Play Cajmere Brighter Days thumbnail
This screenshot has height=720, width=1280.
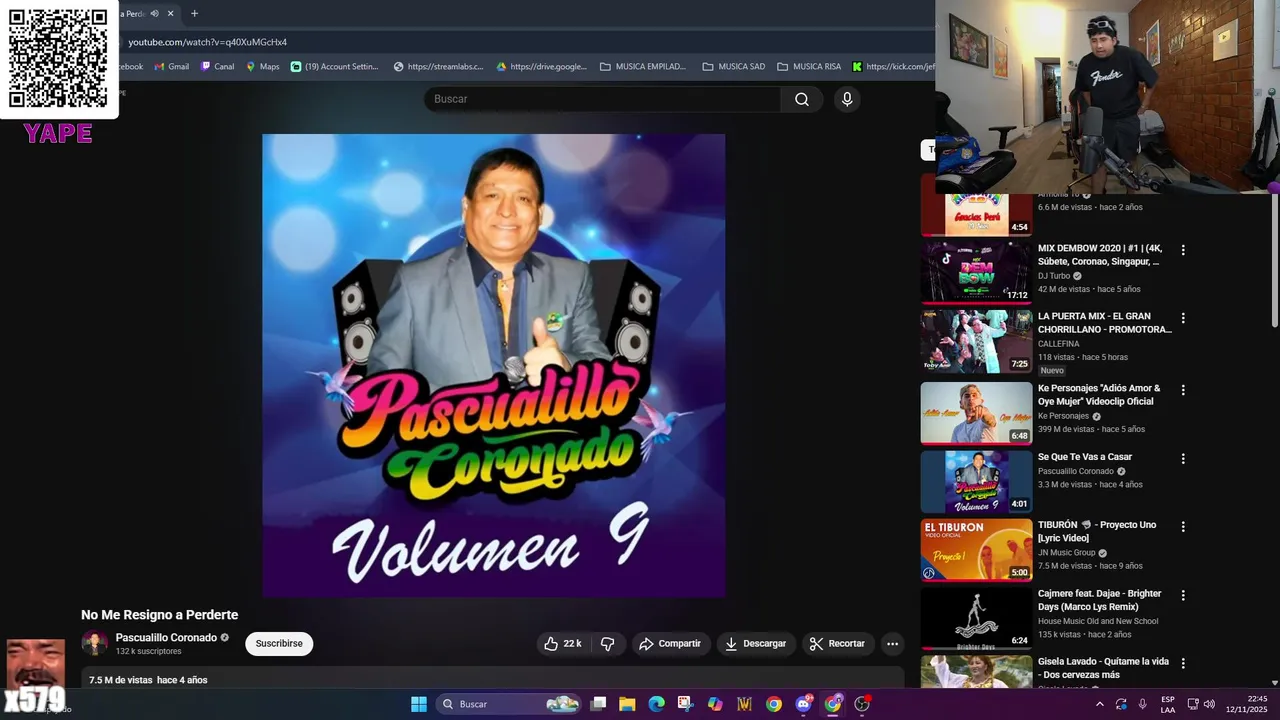click(976, 618)
